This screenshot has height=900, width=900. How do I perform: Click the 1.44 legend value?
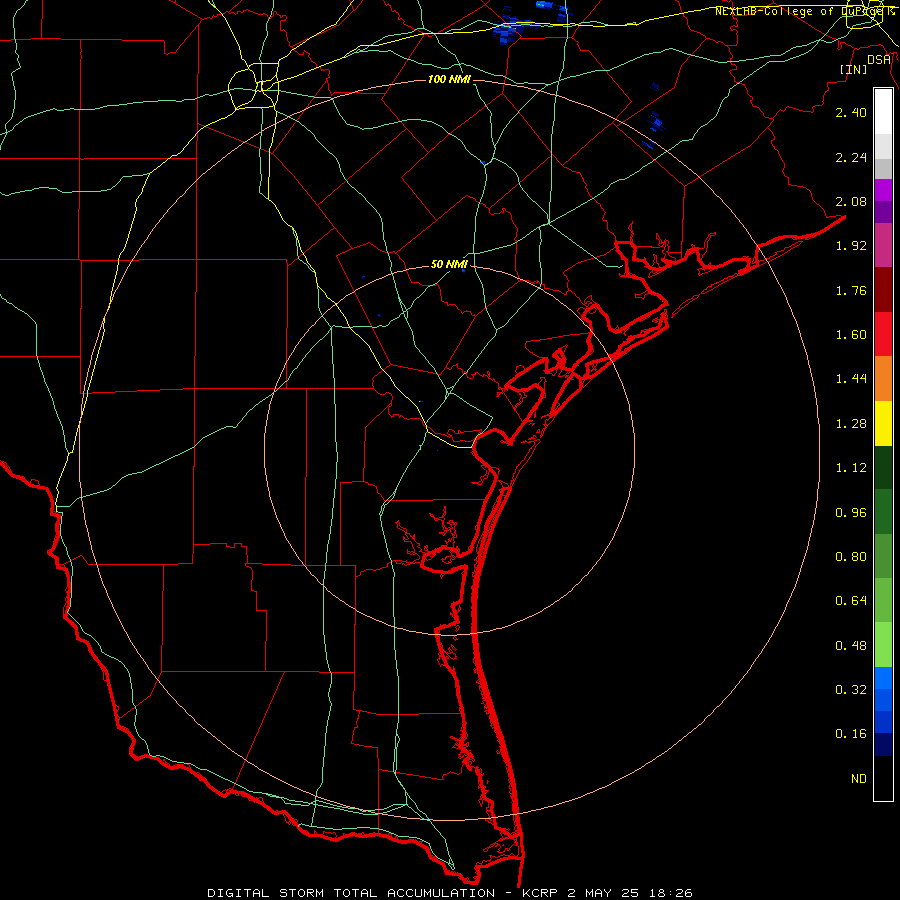coord(851,379)
